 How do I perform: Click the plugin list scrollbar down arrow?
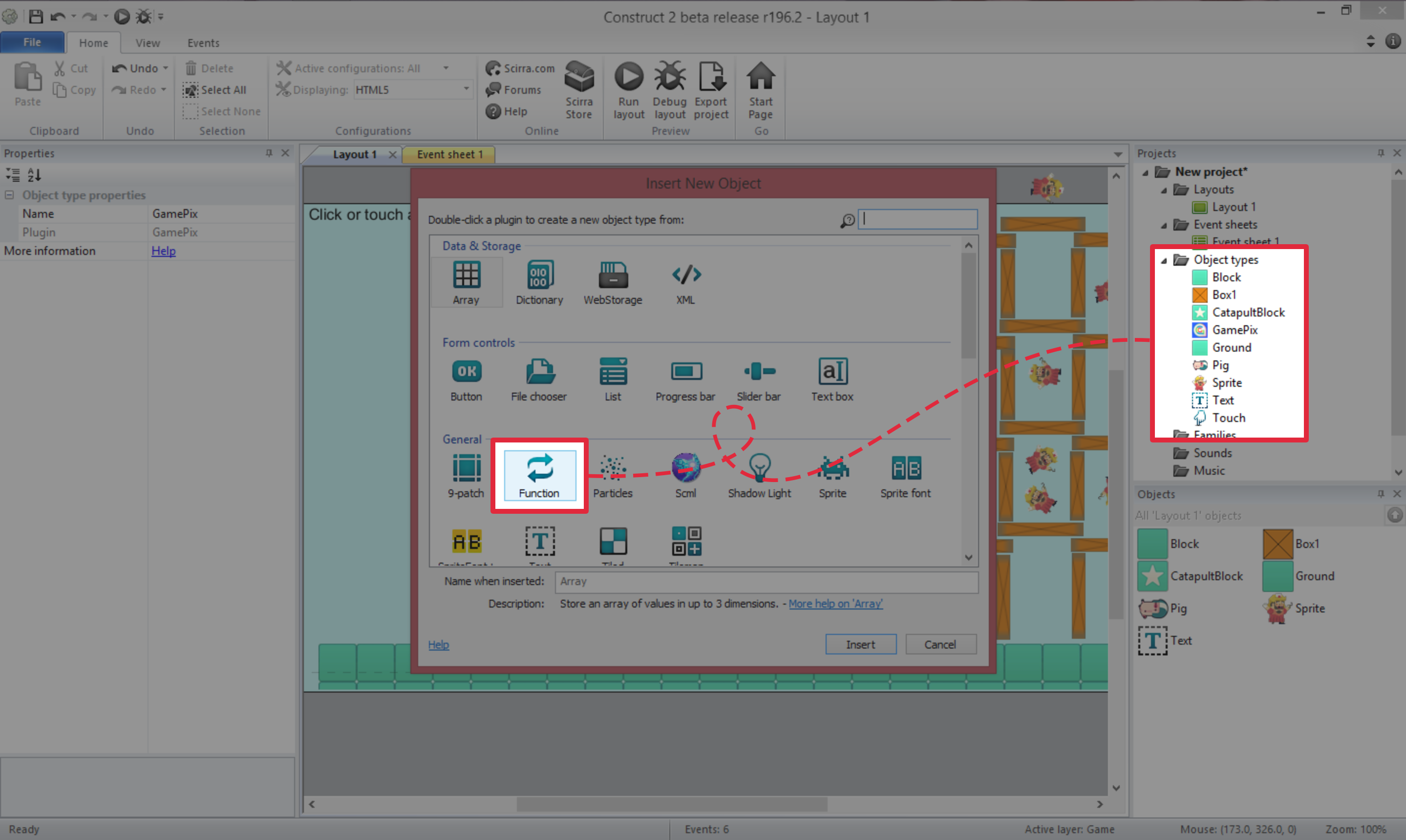tap(969, 558)
